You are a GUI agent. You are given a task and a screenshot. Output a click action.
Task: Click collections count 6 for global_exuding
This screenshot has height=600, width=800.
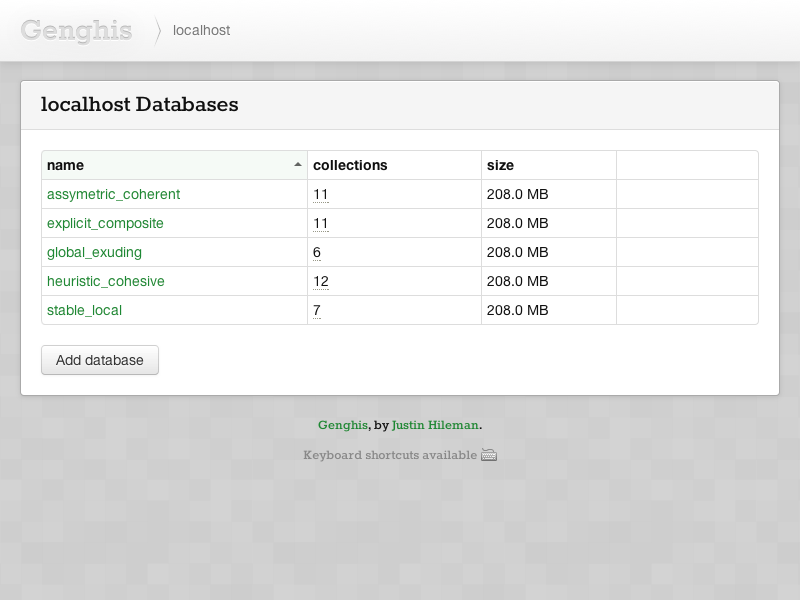tap(317, 252)
